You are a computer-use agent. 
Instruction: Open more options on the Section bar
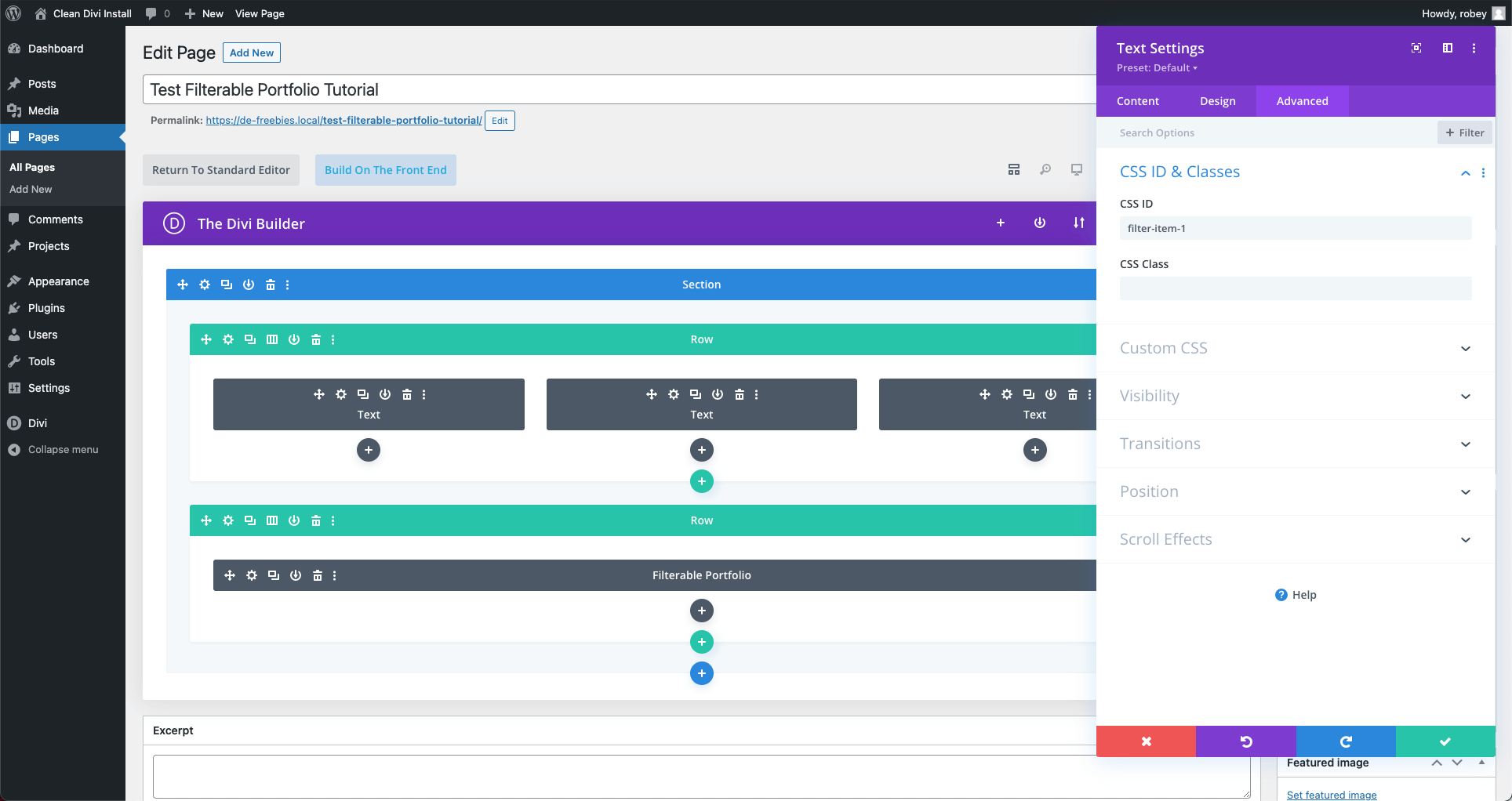[x=288, y=285]
